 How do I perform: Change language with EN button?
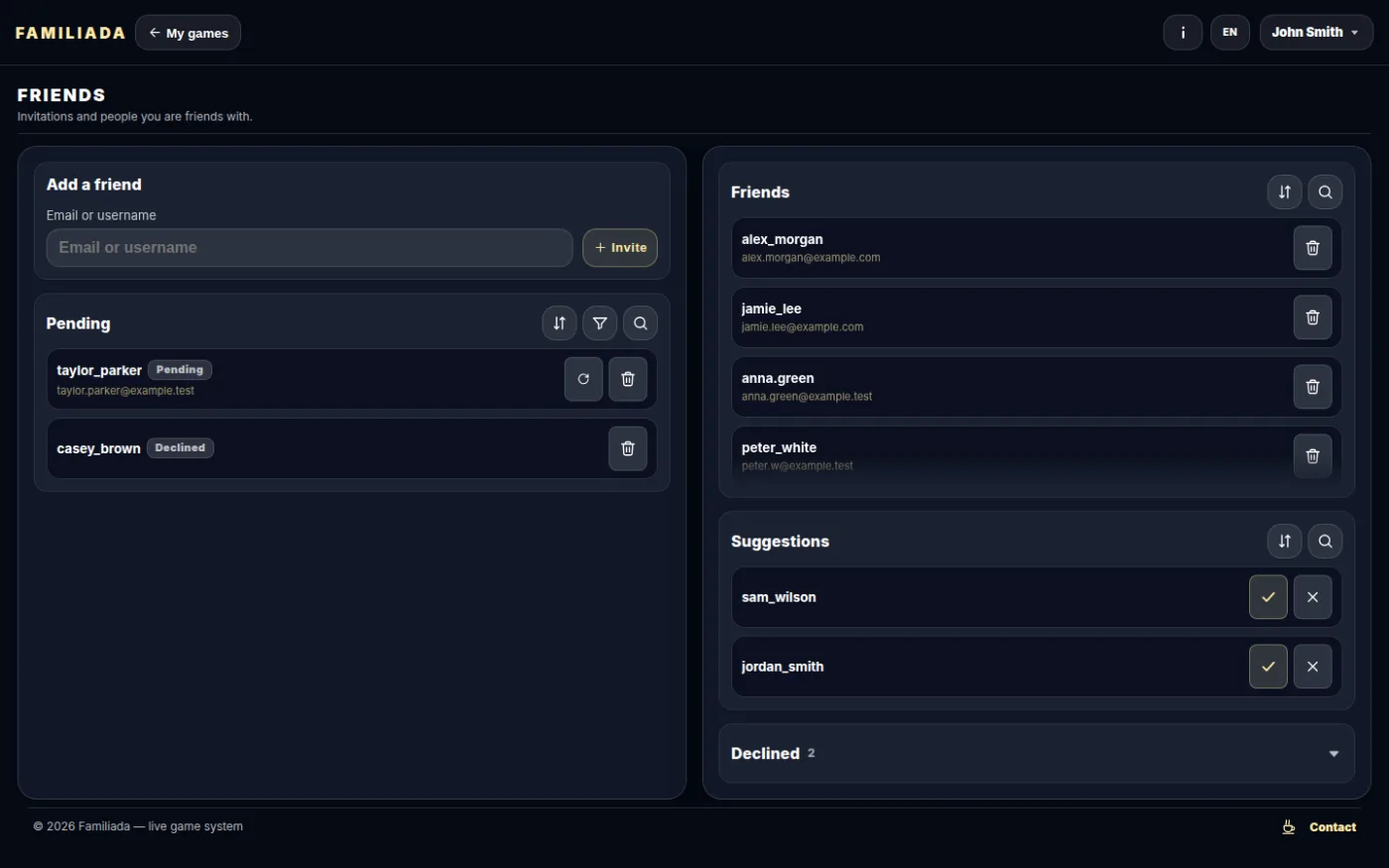pos(1230,33)
